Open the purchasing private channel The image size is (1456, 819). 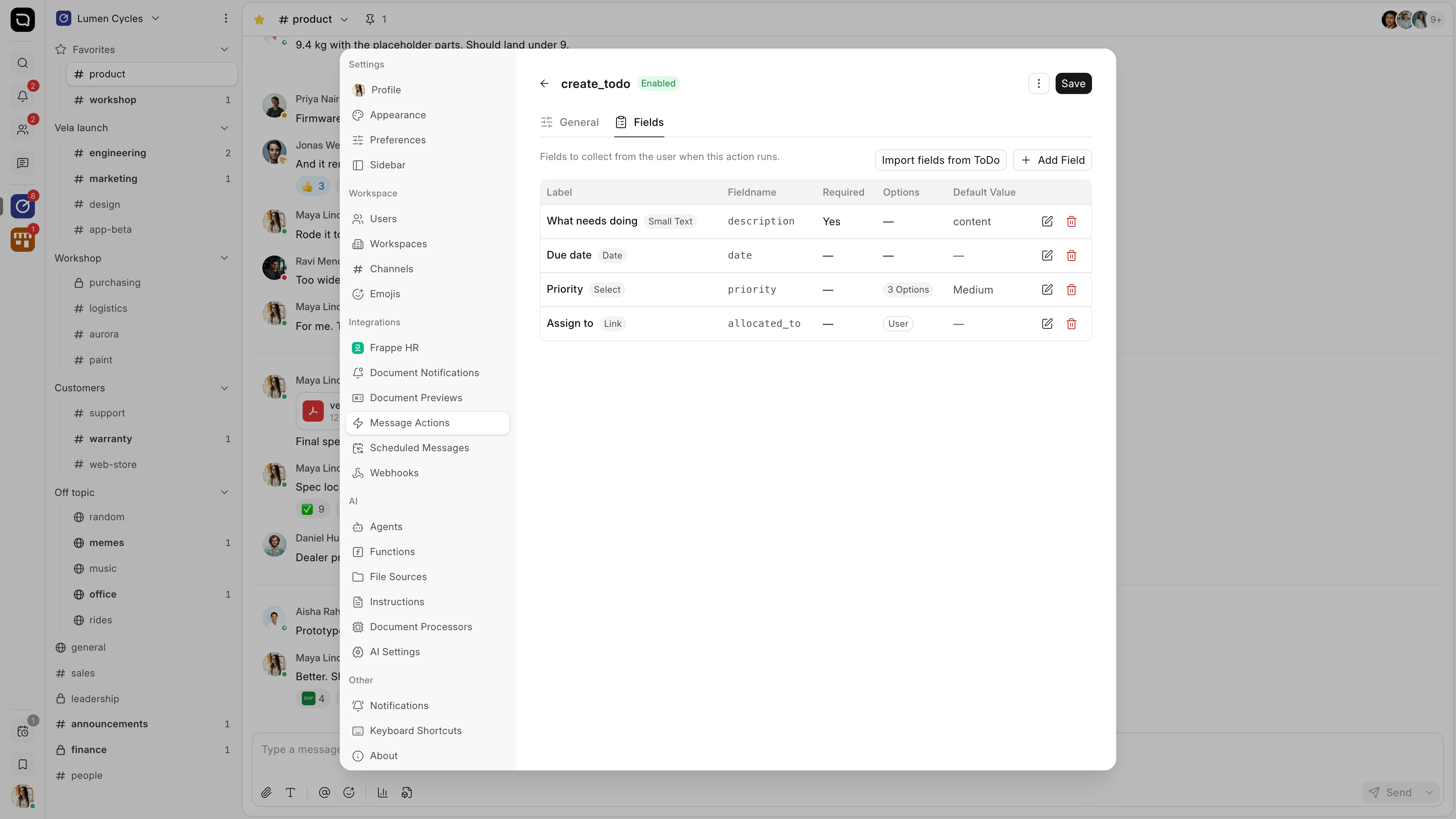coord(152,282)
